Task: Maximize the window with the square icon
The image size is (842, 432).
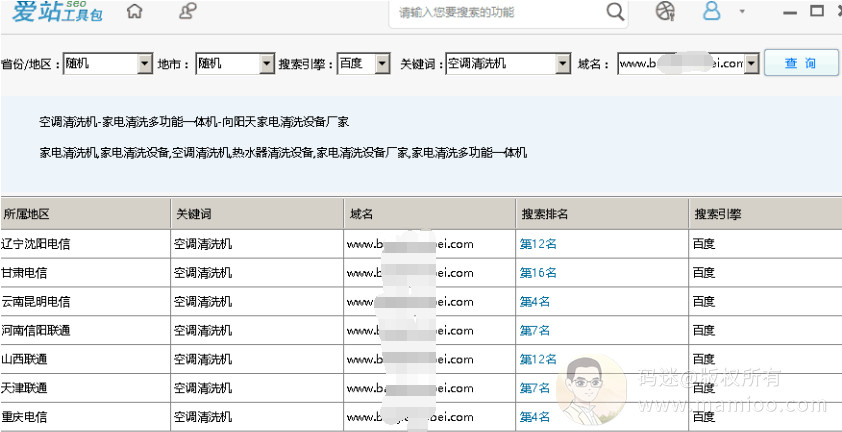Action: 817,11
